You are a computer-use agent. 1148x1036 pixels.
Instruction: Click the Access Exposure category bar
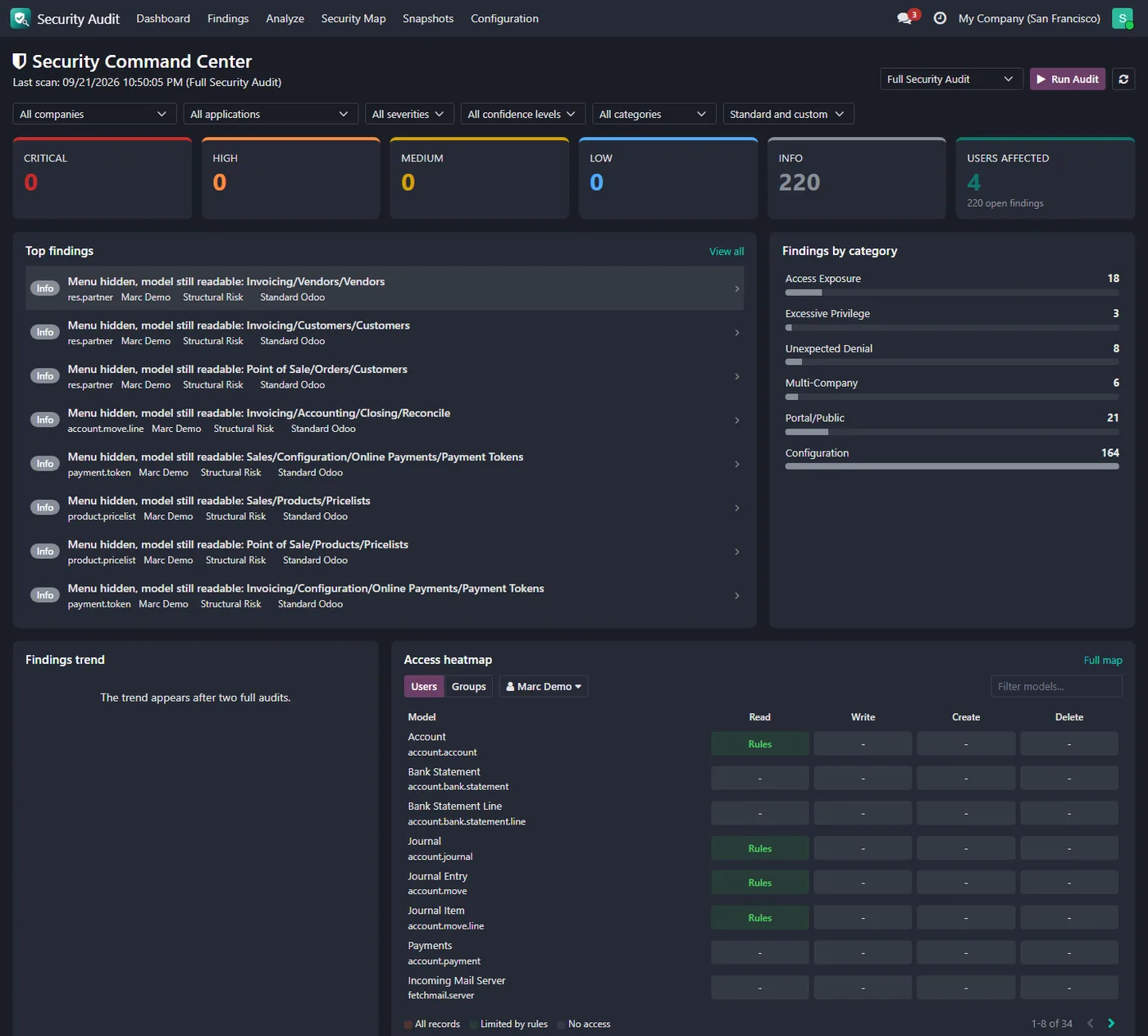point(952,292)
